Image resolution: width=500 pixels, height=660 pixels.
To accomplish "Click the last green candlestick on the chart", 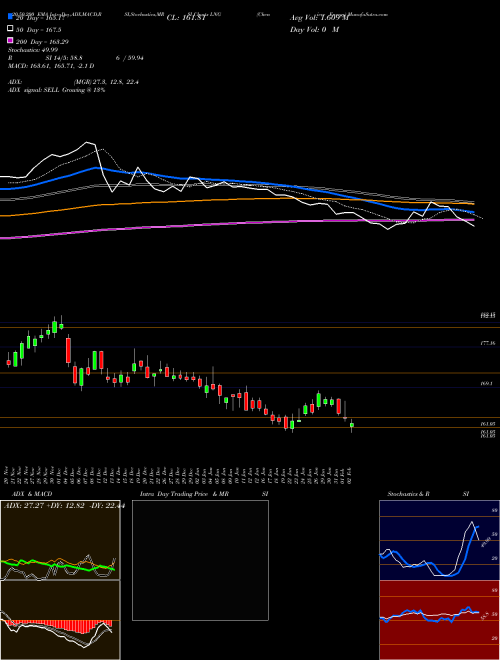I will [x=352, y=425].
